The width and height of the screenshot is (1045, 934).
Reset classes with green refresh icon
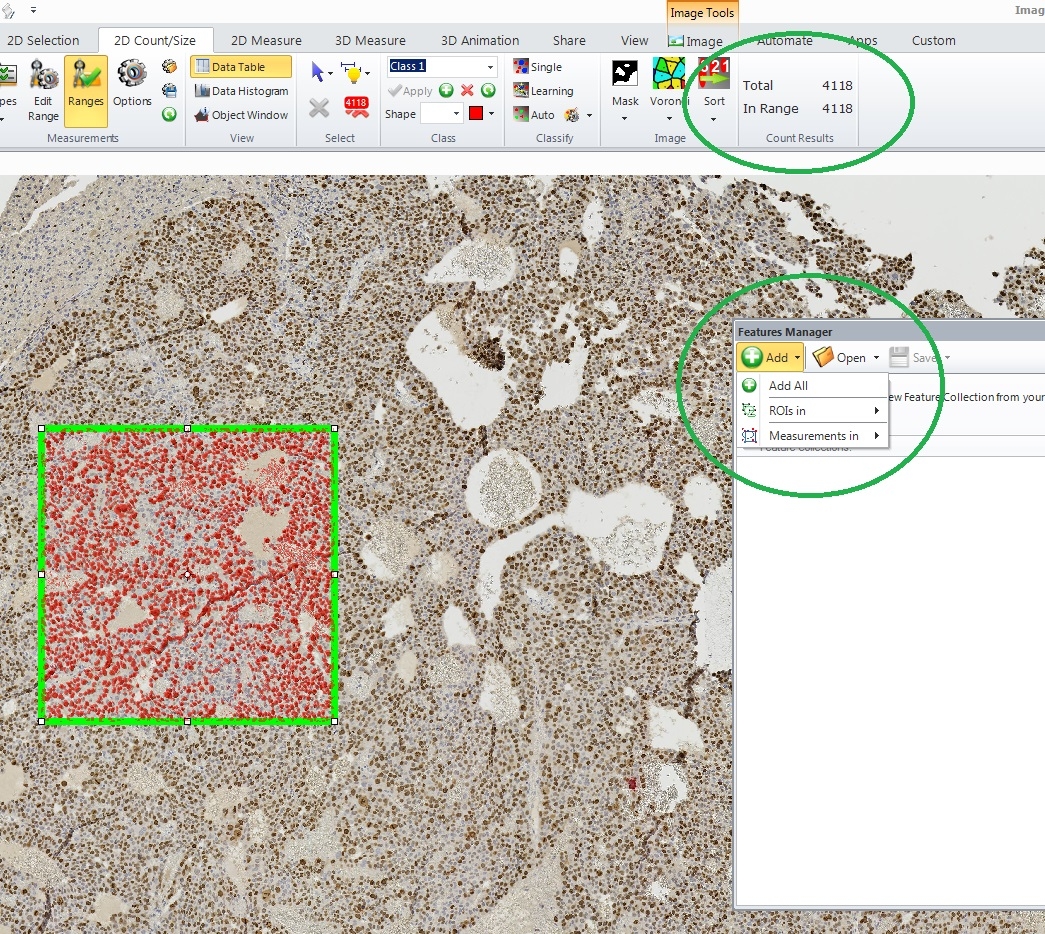489,91
